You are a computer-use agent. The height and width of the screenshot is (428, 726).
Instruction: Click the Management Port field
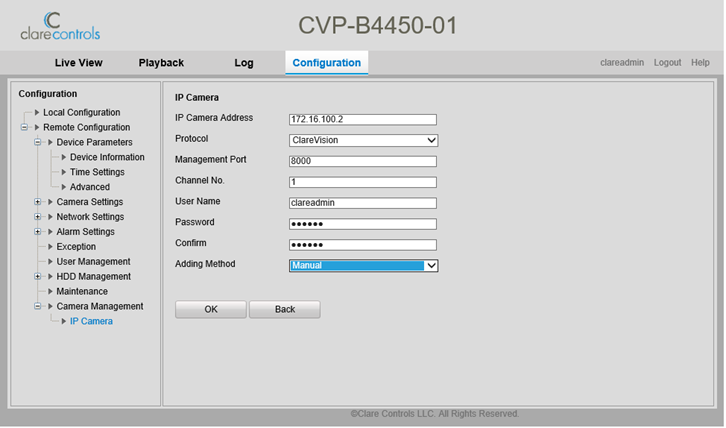point(363,161)
